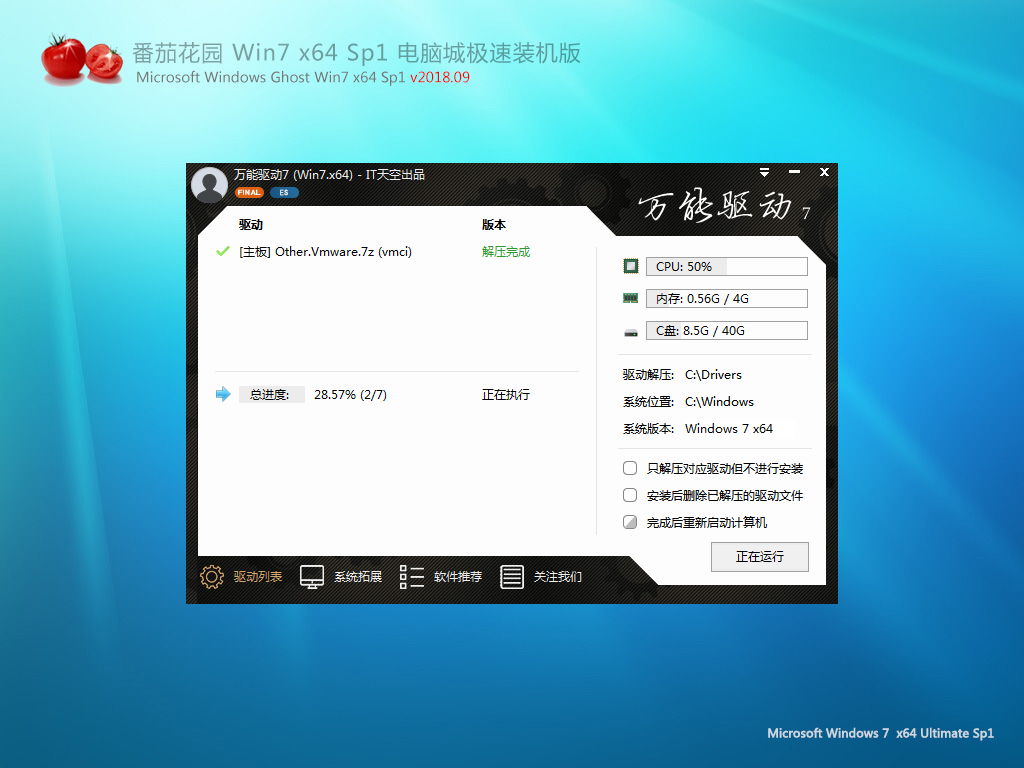This screenshot has height=768, width=1024.
Task: Click the green checkmark beside Other.Vmware.7z
Action: tap(223, 251)
